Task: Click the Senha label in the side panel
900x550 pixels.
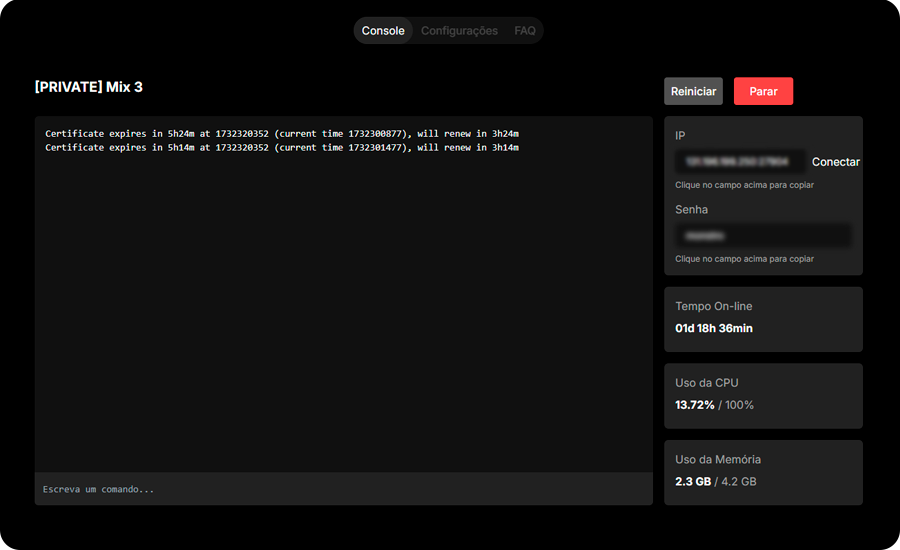Action: (x=691, y=210)
